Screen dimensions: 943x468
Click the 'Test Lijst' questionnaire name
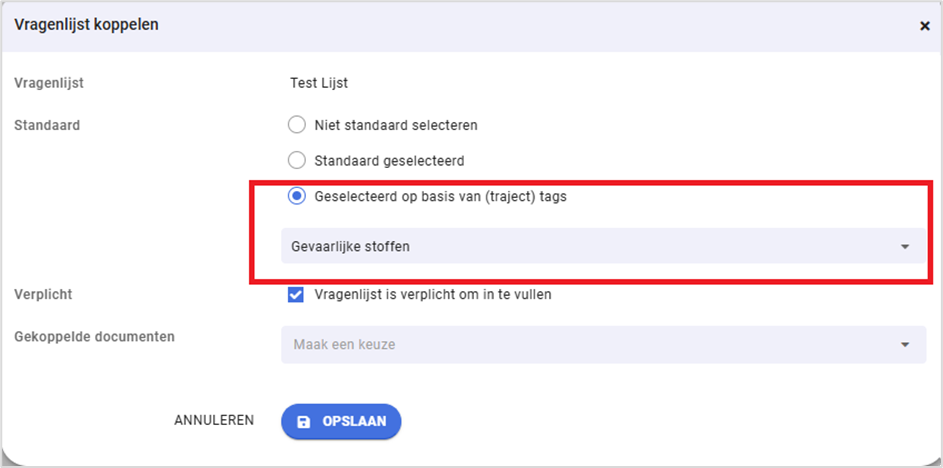[318, 83]
